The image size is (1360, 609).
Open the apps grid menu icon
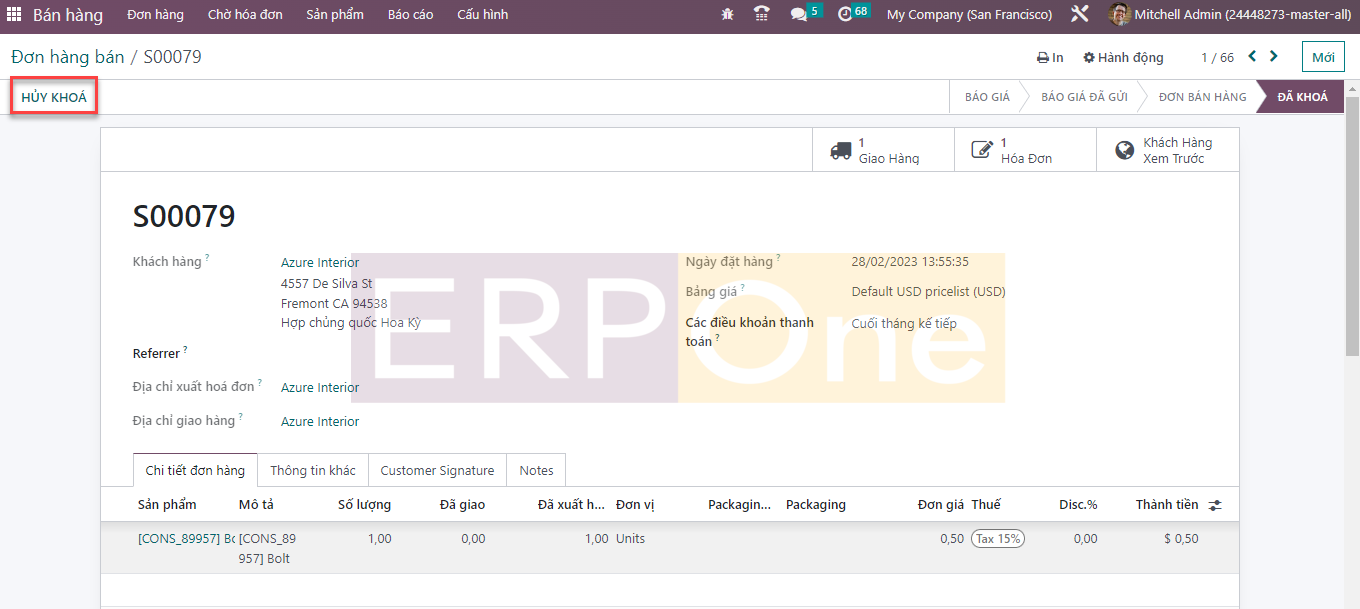[x=14, y=15]
